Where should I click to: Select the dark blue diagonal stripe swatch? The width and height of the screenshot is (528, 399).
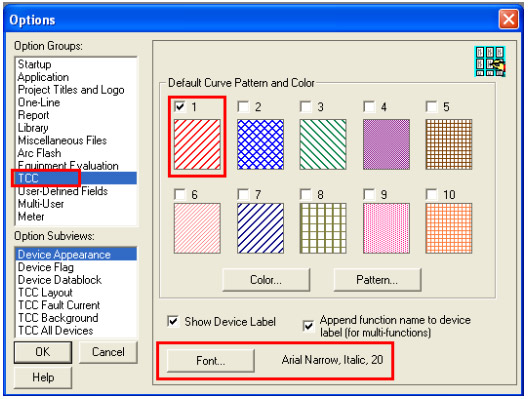[x=260, y=228]
